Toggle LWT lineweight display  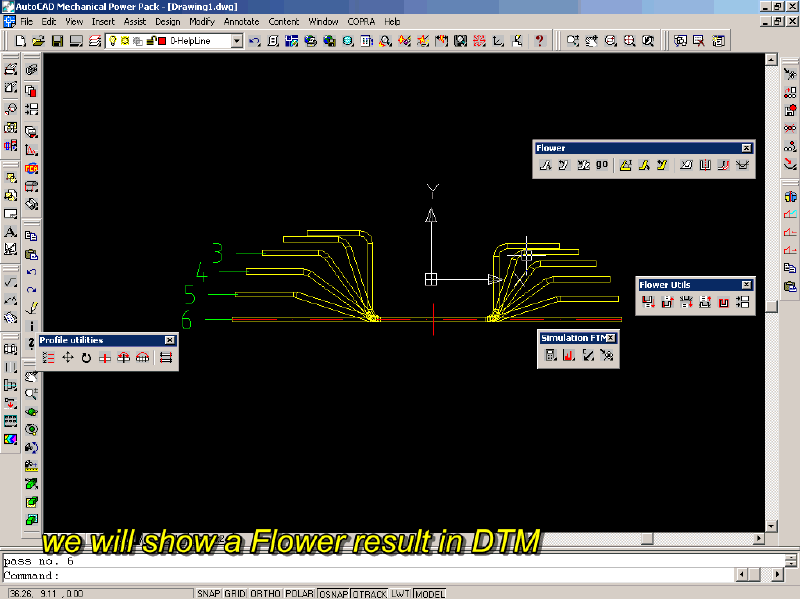click(401, 594)
